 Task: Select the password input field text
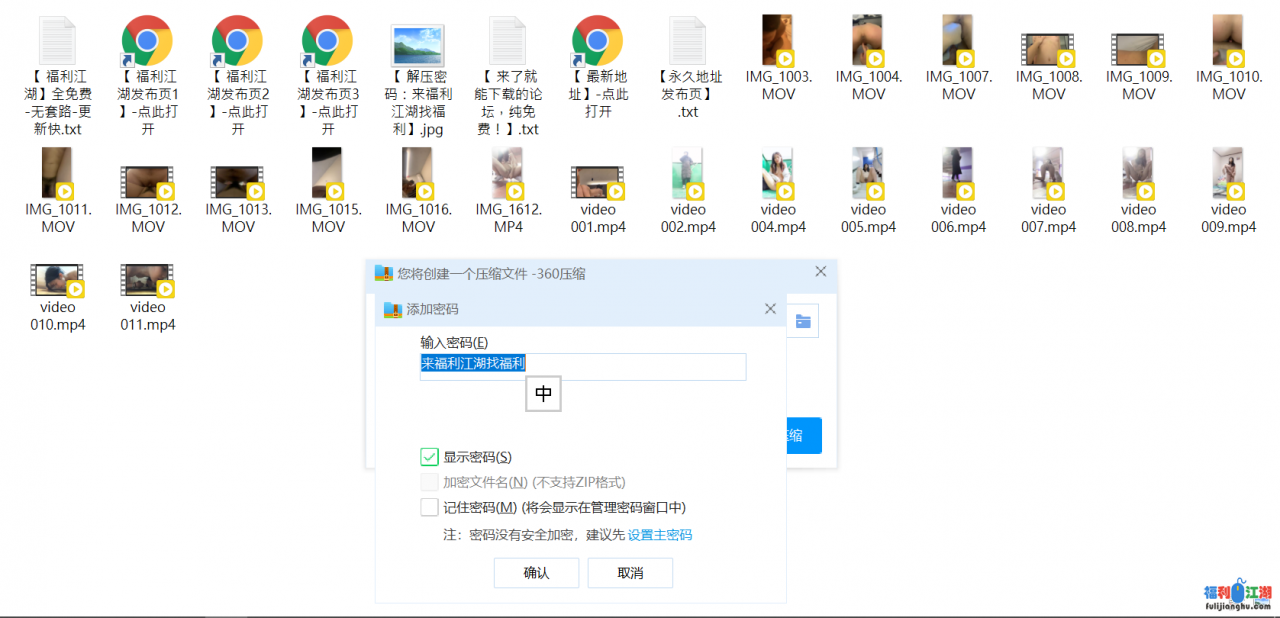click(x=583, y=367)
